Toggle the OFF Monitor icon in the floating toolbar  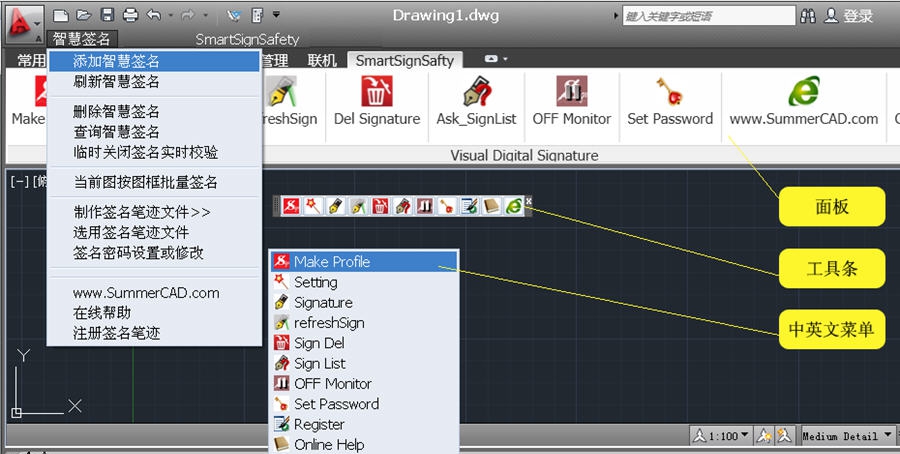tap(424, 205)
